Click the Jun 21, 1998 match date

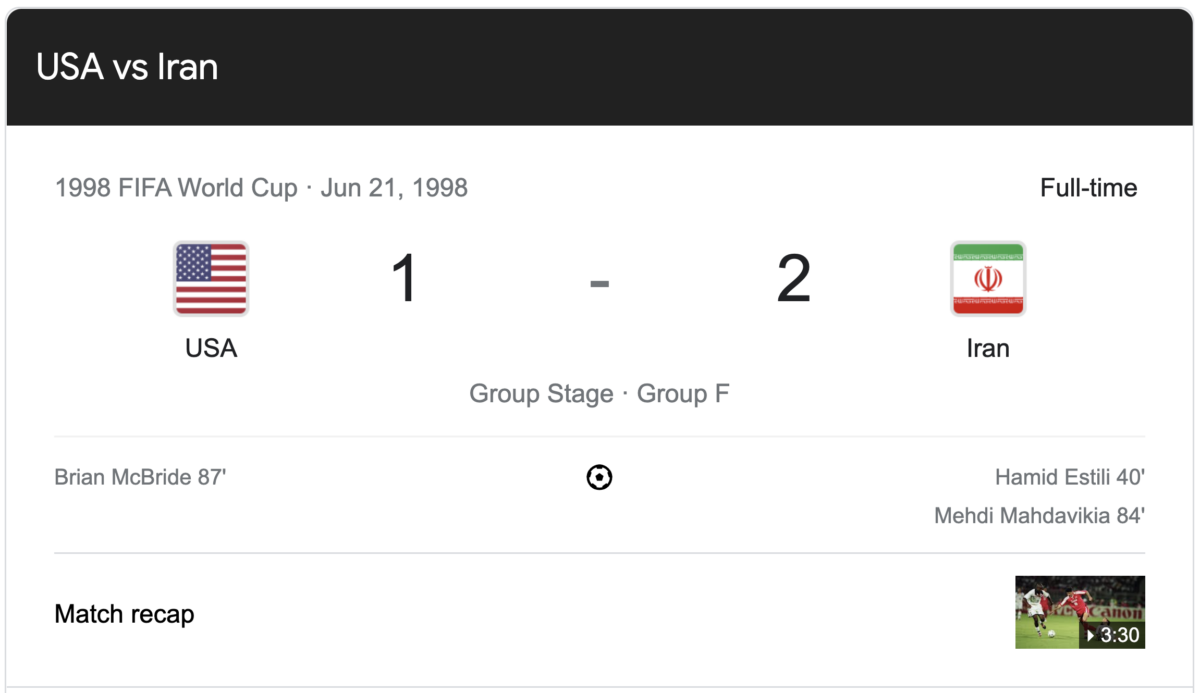pos(394,188)
